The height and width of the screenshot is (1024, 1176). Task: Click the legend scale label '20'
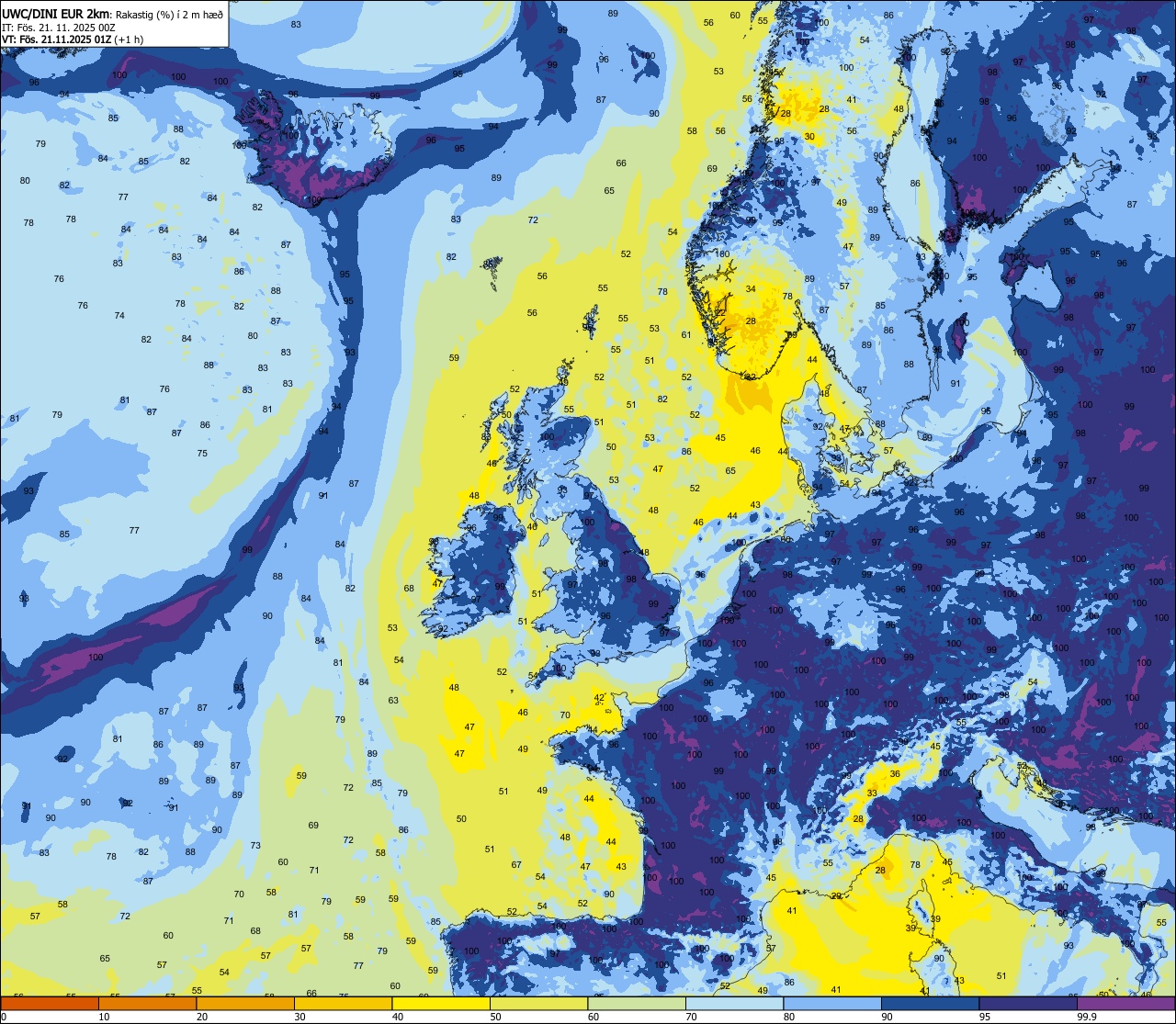[x=202, y=1017]
